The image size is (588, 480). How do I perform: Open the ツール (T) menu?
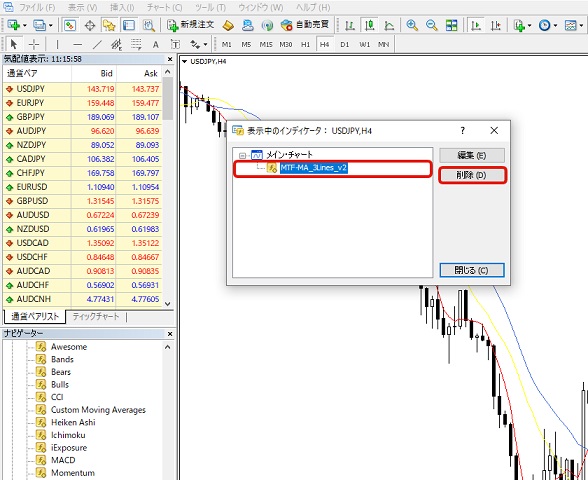click(210, 7)
